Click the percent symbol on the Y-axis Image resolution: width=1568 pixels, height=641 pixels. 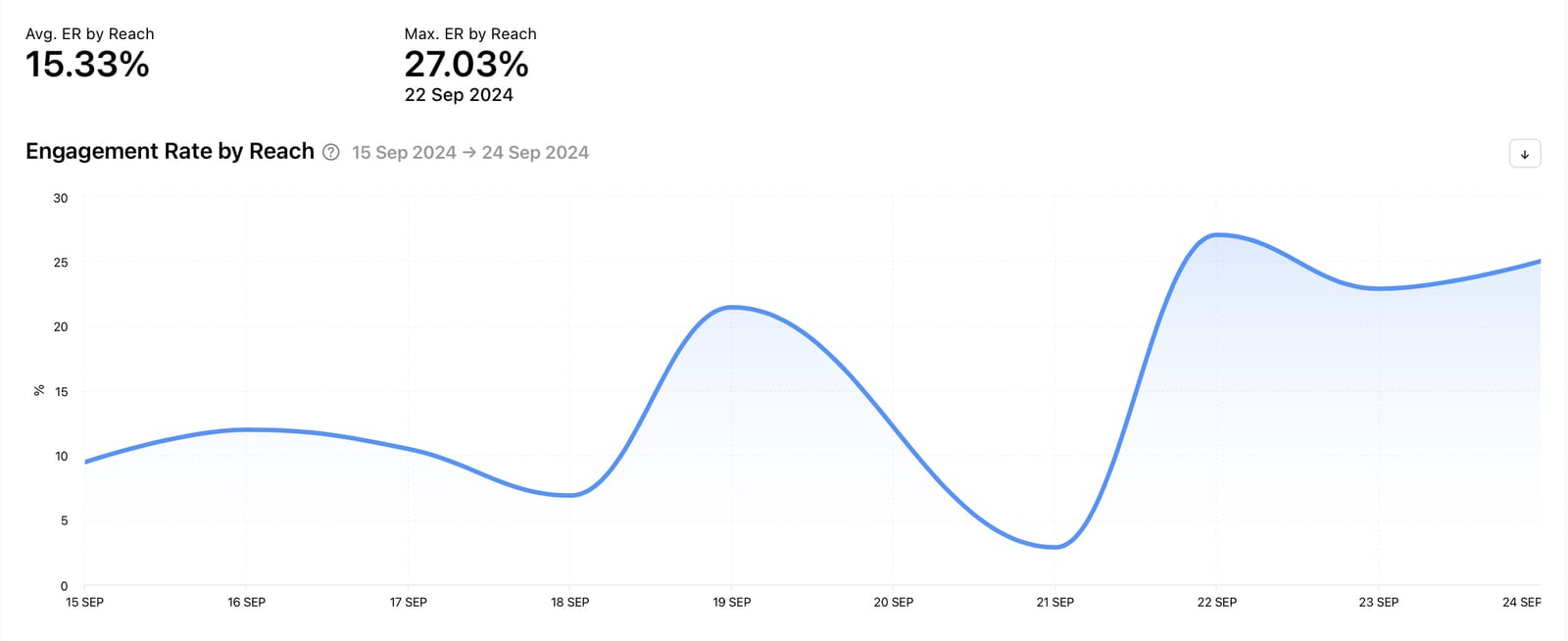pos(39,389)
